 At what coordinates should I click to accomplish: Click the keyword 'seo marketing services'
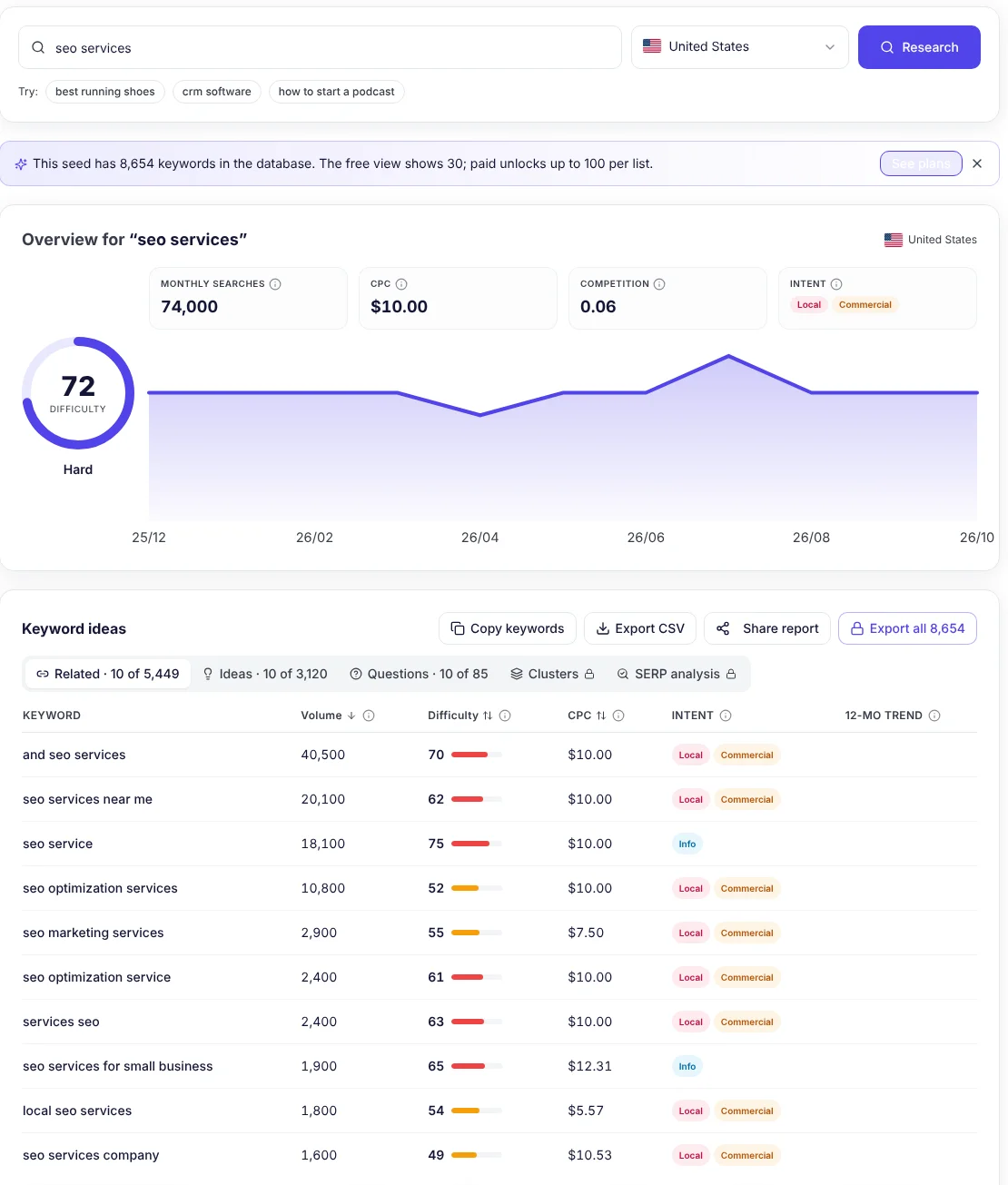(94, 933)
